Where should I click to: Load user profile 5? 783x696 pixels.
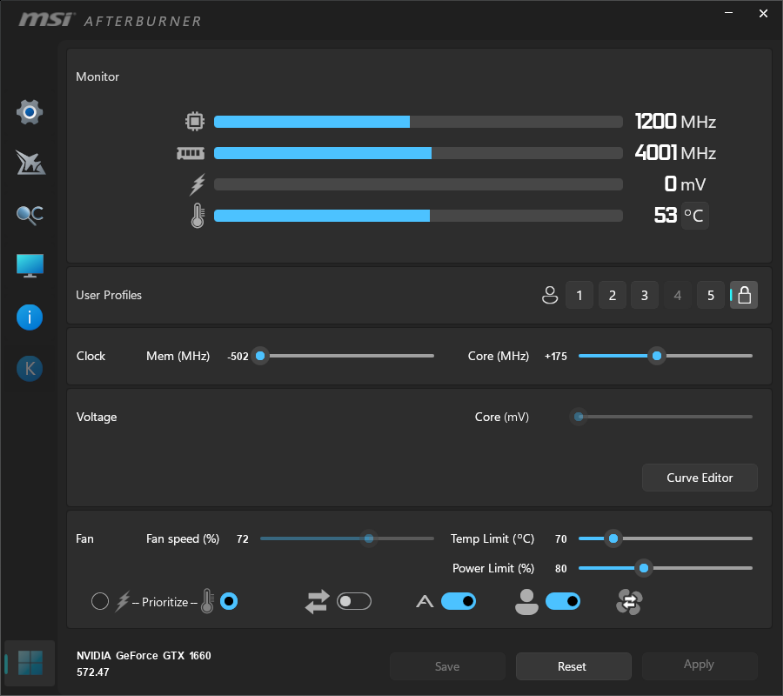click(710, 295)
